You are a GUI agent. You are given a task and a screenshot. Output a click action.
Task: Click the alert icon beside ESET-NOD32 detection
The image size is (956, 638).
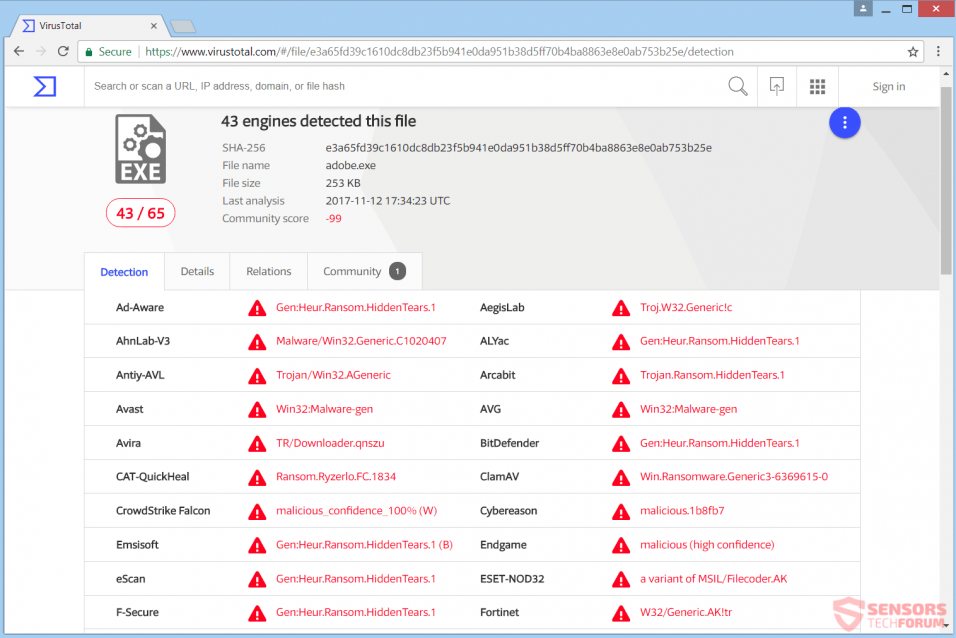(620, 578)
